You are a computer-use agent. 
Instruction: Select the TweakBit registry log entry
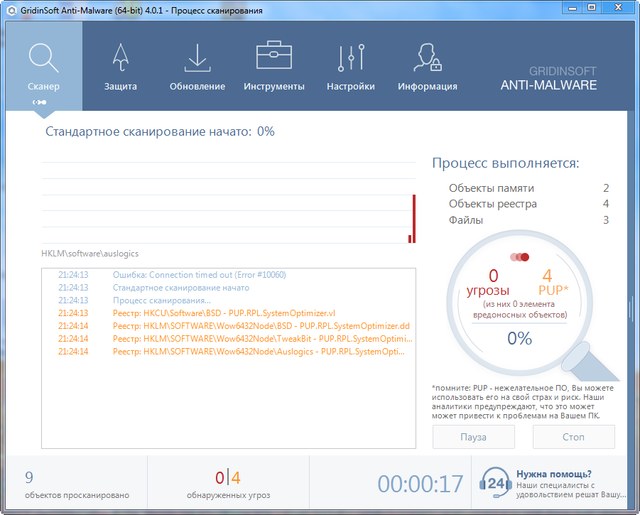[260, 338]
